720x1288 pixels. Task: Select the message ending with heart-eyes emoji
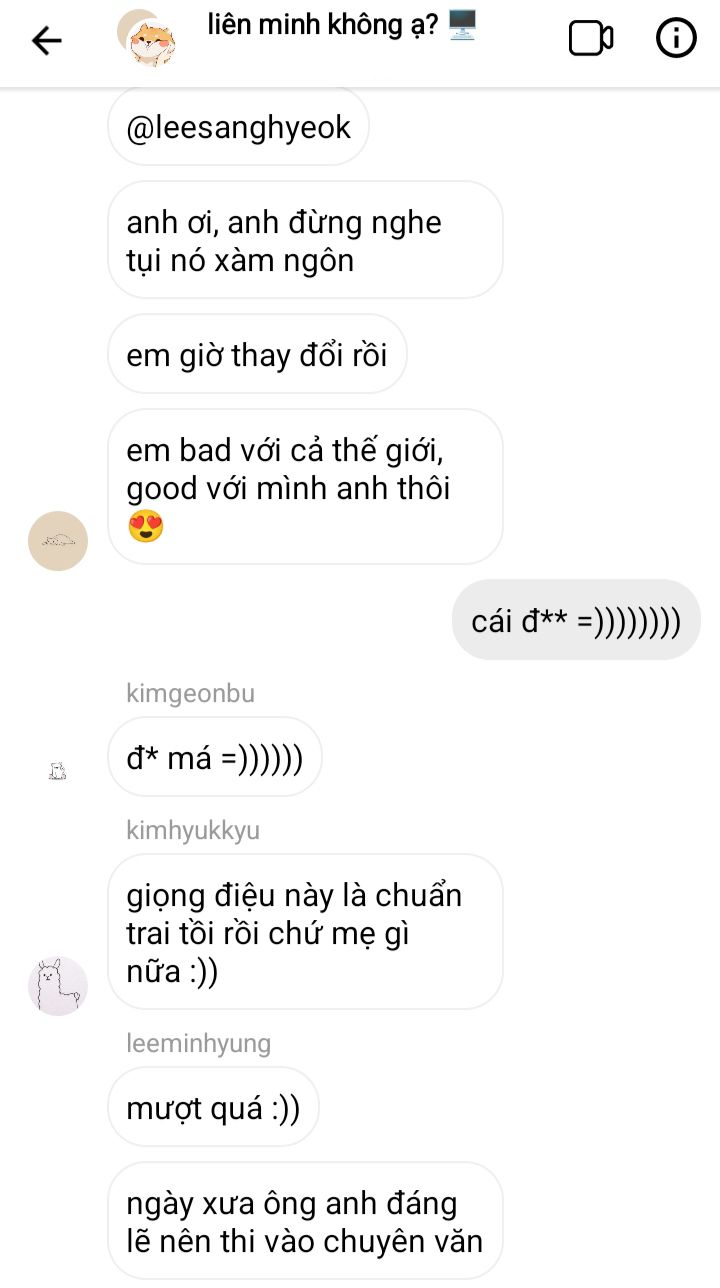(x=305, y=487)
